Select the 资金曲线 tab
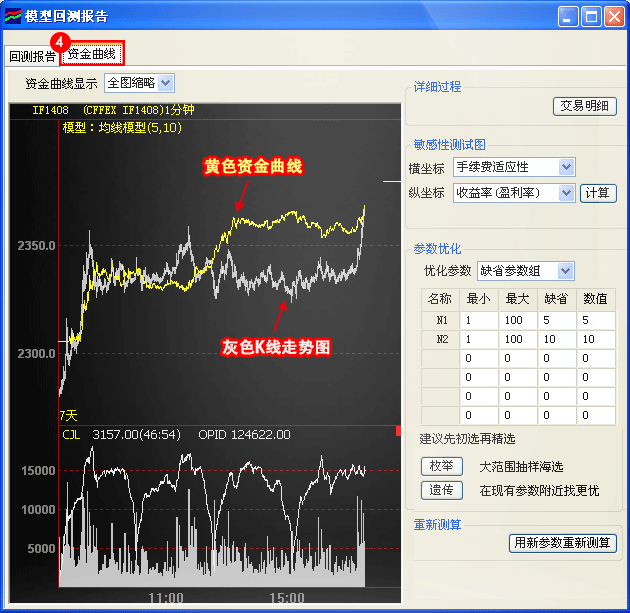The width and height of the screenshot is (630, 613). [91, 54]
